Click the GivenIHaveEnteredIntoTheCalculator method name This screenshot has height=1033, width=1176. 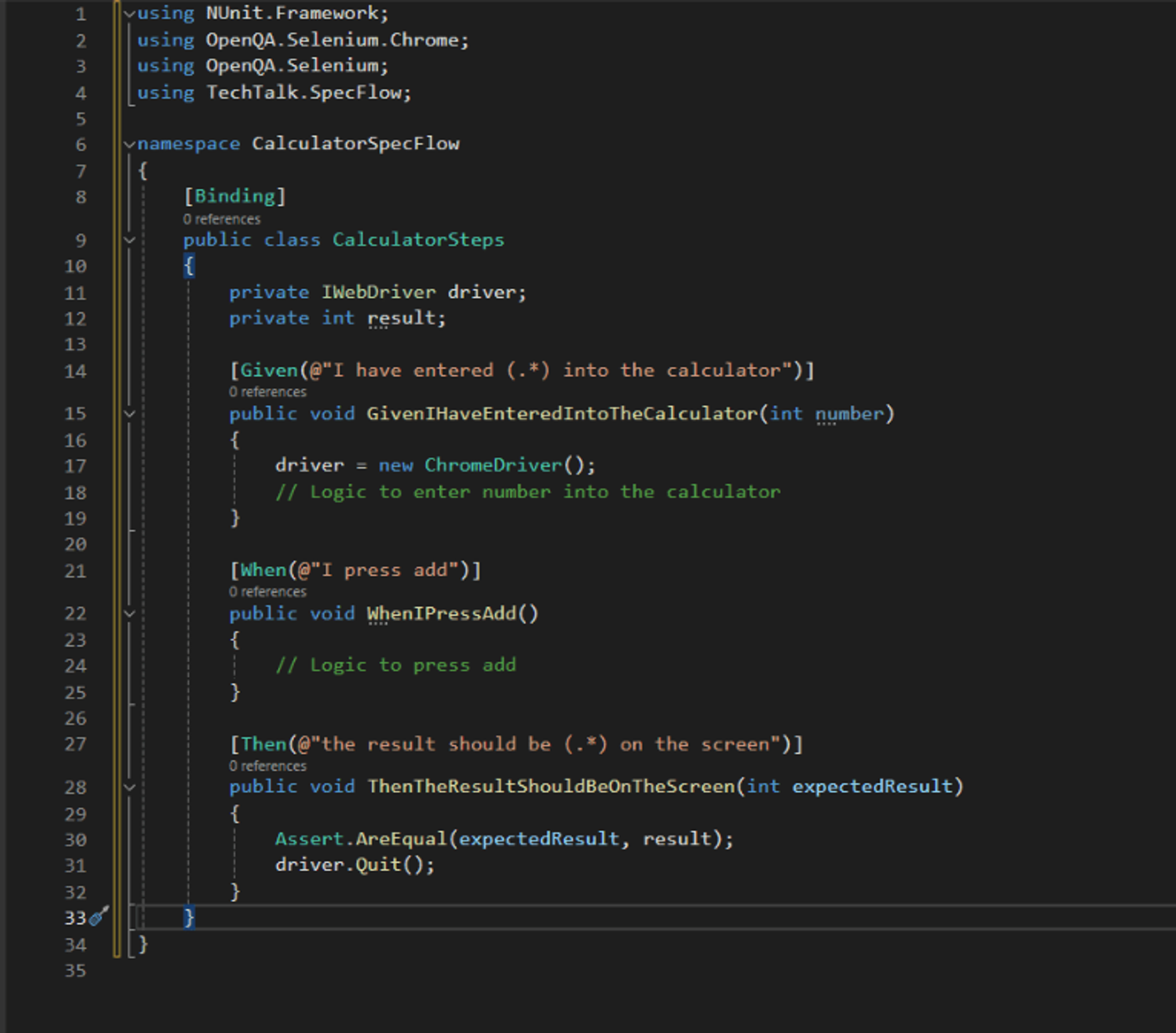pyautogui.click(x=562, y=414)
